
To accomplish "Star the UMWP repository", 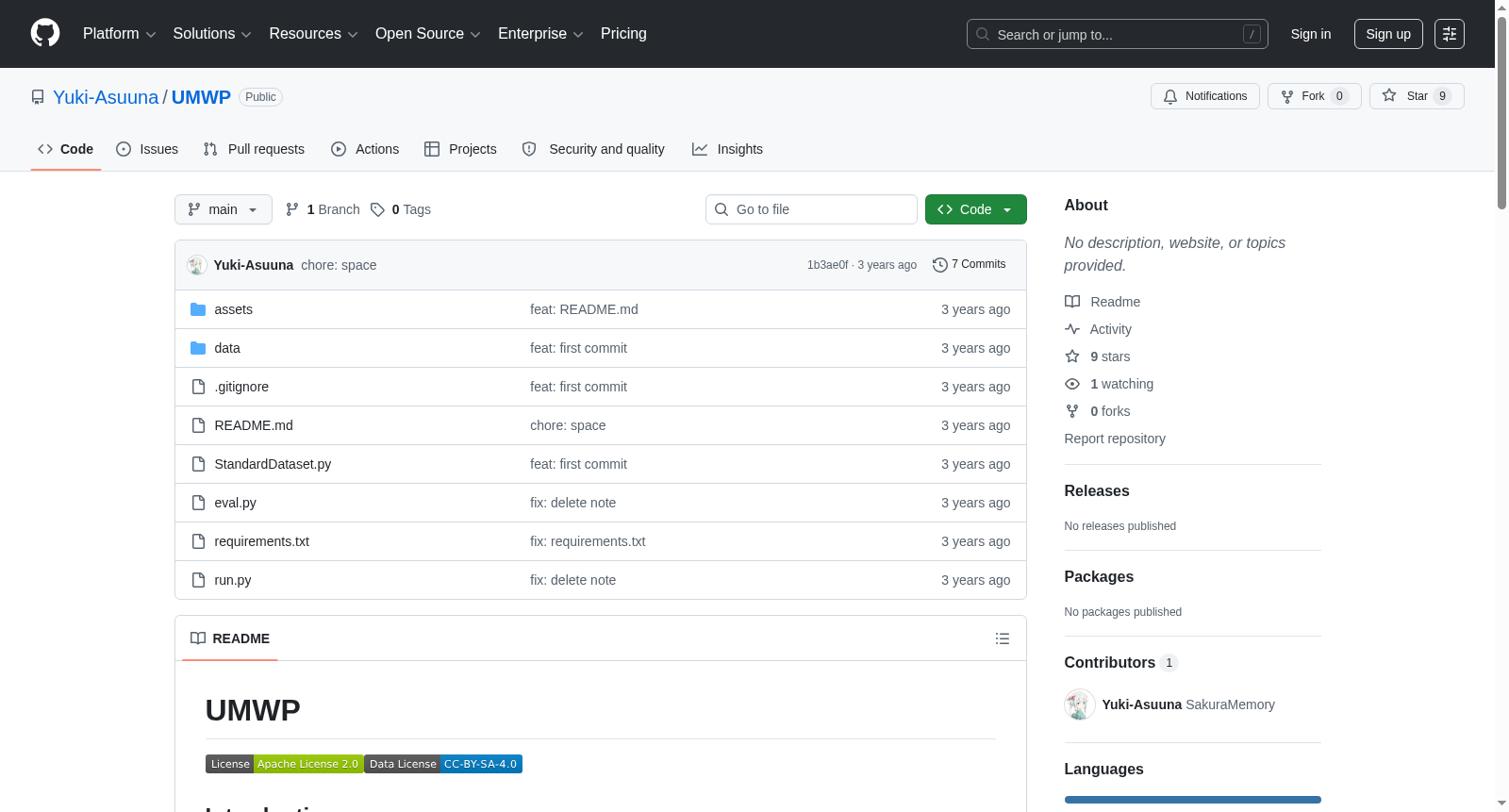I will point(1417,96).
